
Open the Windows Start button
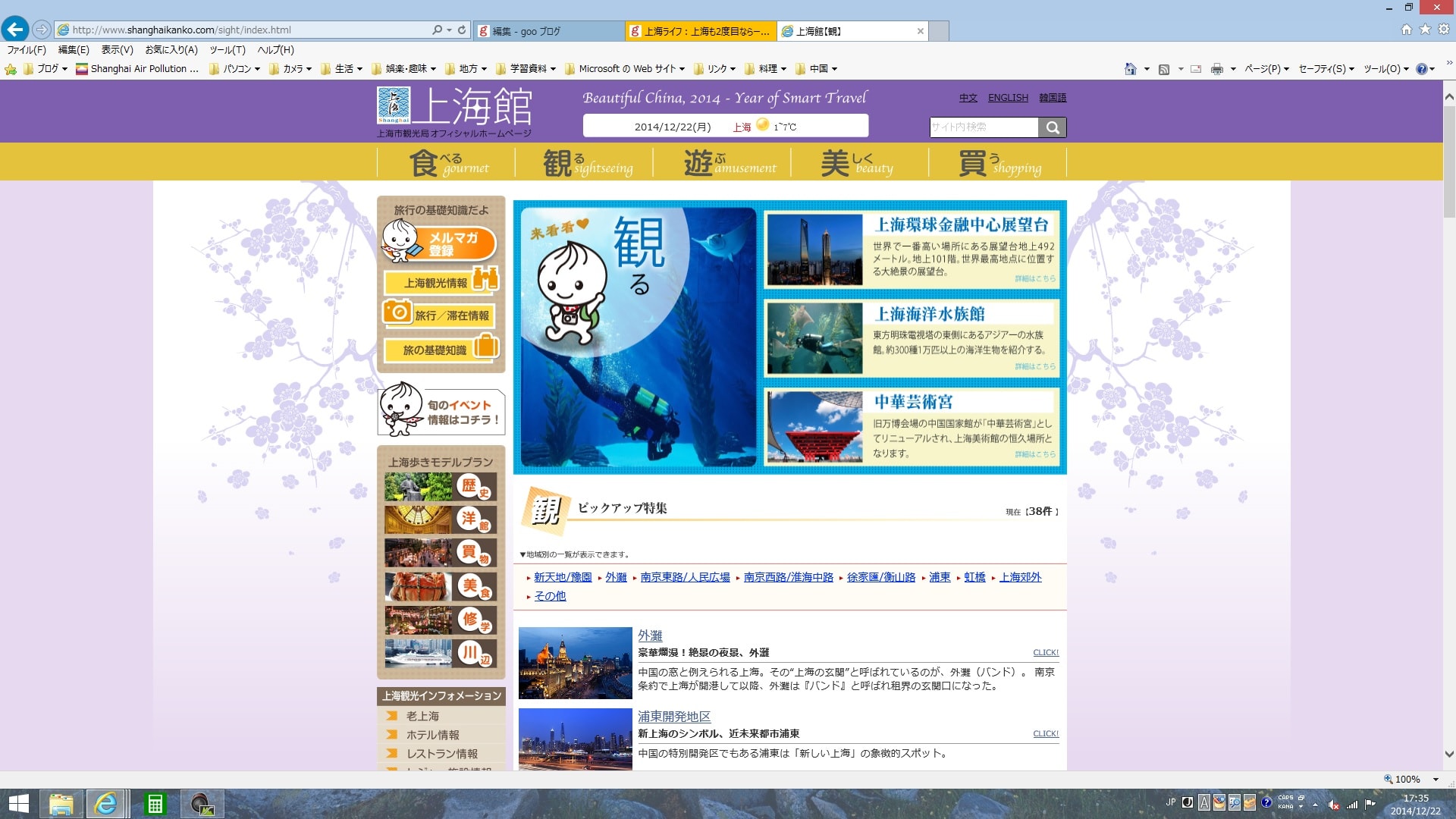pyautogui.click(x=18, y=804)
